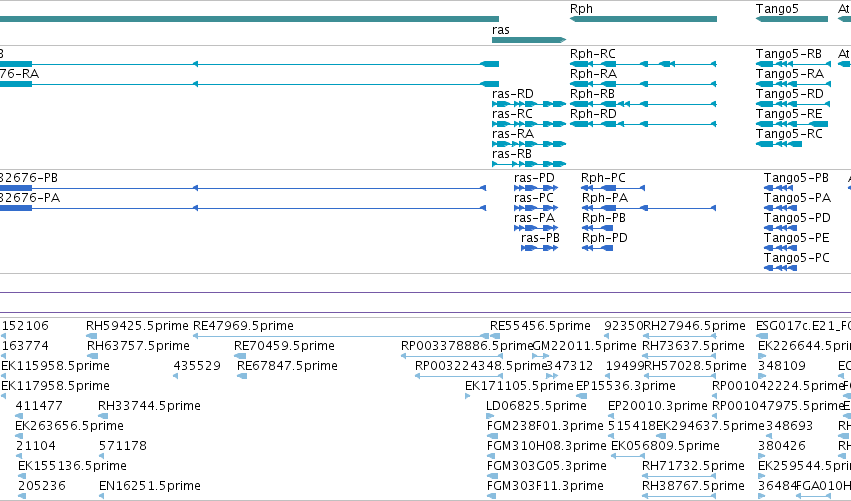
Task: Select EST RP003224348.5prime
Action: pos(481,366)
